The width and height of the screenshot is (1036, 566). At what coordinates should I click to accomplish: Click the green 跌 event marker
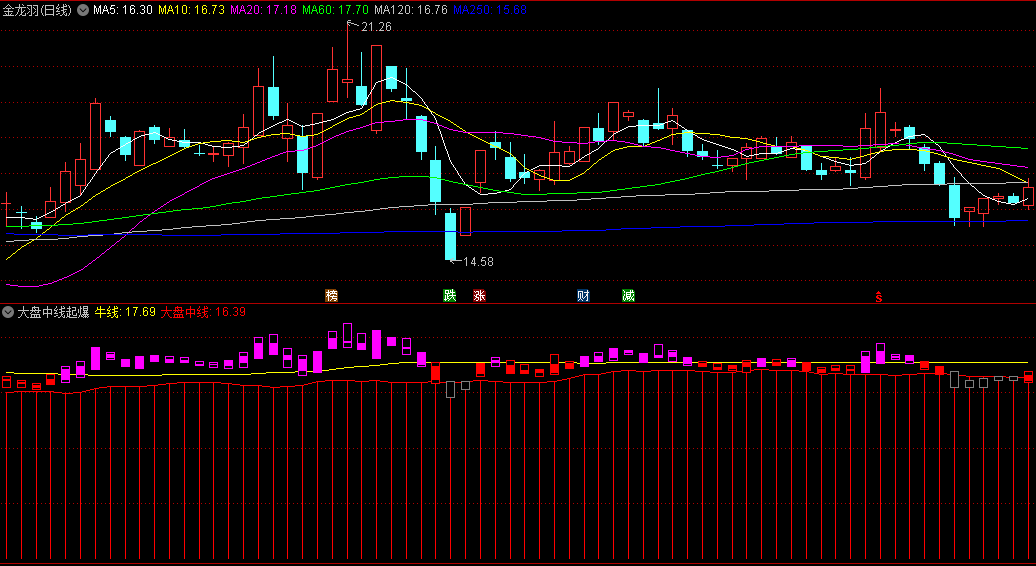click(x=450, y=296)
